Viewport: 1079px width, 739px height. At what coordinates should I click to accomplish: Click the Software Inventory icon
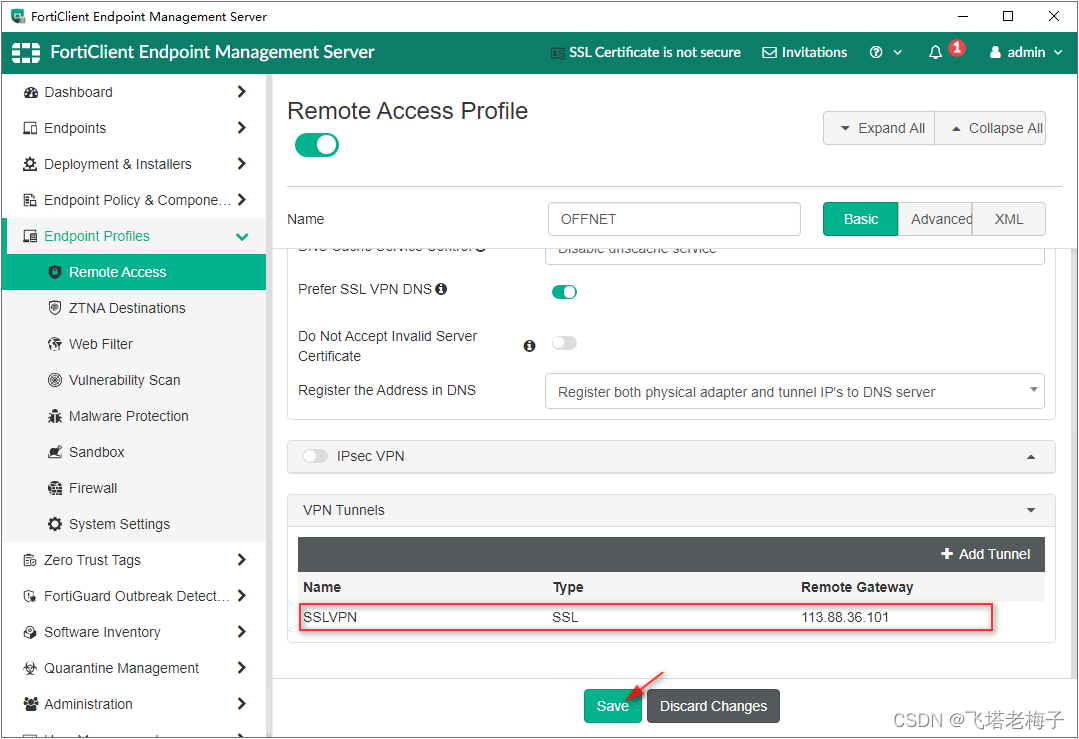pyautogui.click(x=30, y=632)
